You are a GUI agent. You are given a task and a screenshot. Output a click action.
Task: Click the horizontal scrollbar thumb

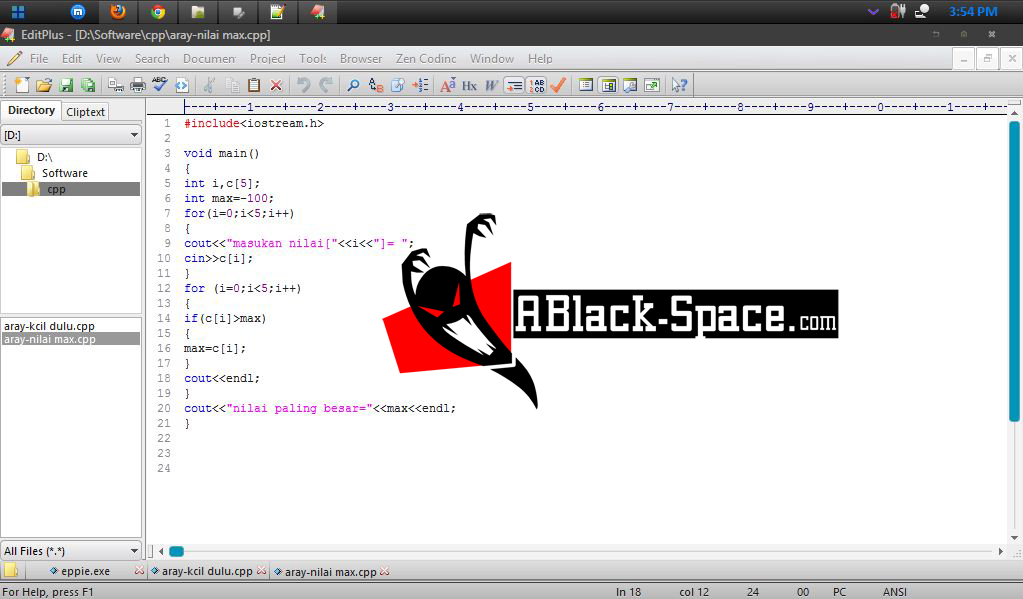pyautogui.click(x=176, y=551)
